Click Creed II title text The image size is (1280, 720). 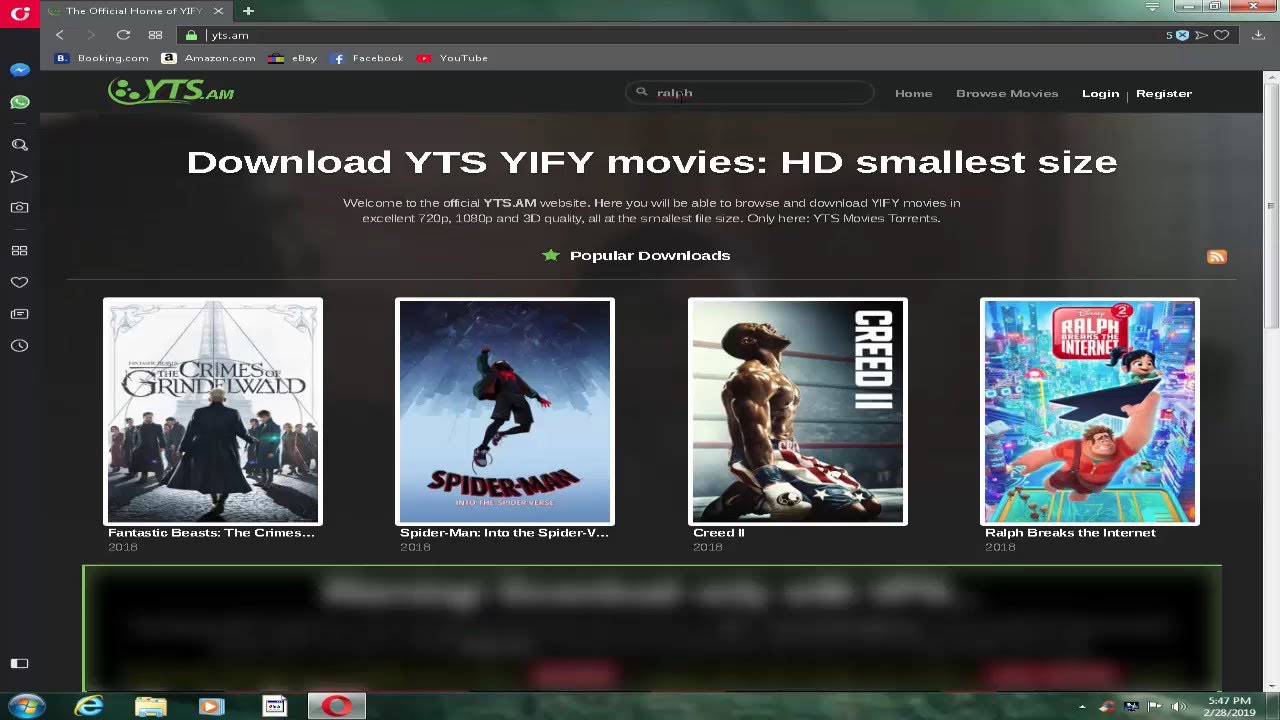pos(719,533)
